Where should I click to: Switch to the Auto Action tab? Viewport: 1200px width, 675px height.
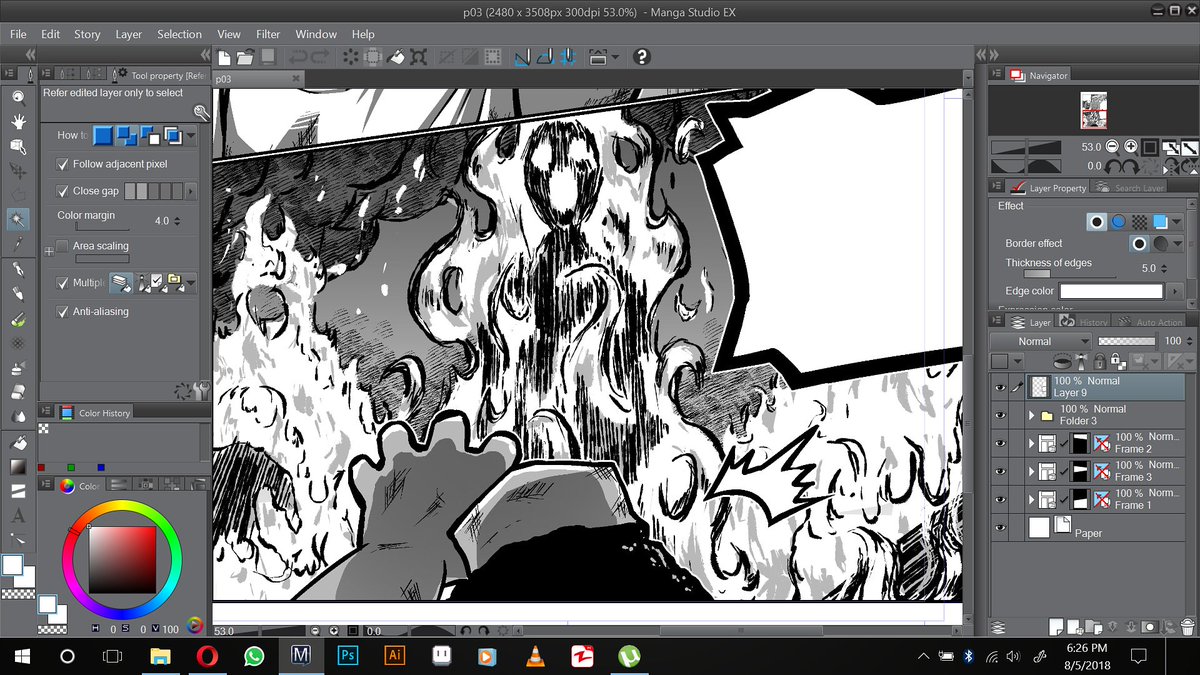click(x=1150, y=322)
